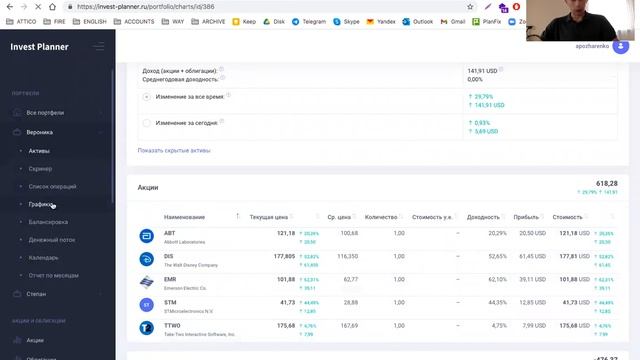The image size is (640, 360).
Task: Open the browser home page icon
Action: click(x=52, y=7)
